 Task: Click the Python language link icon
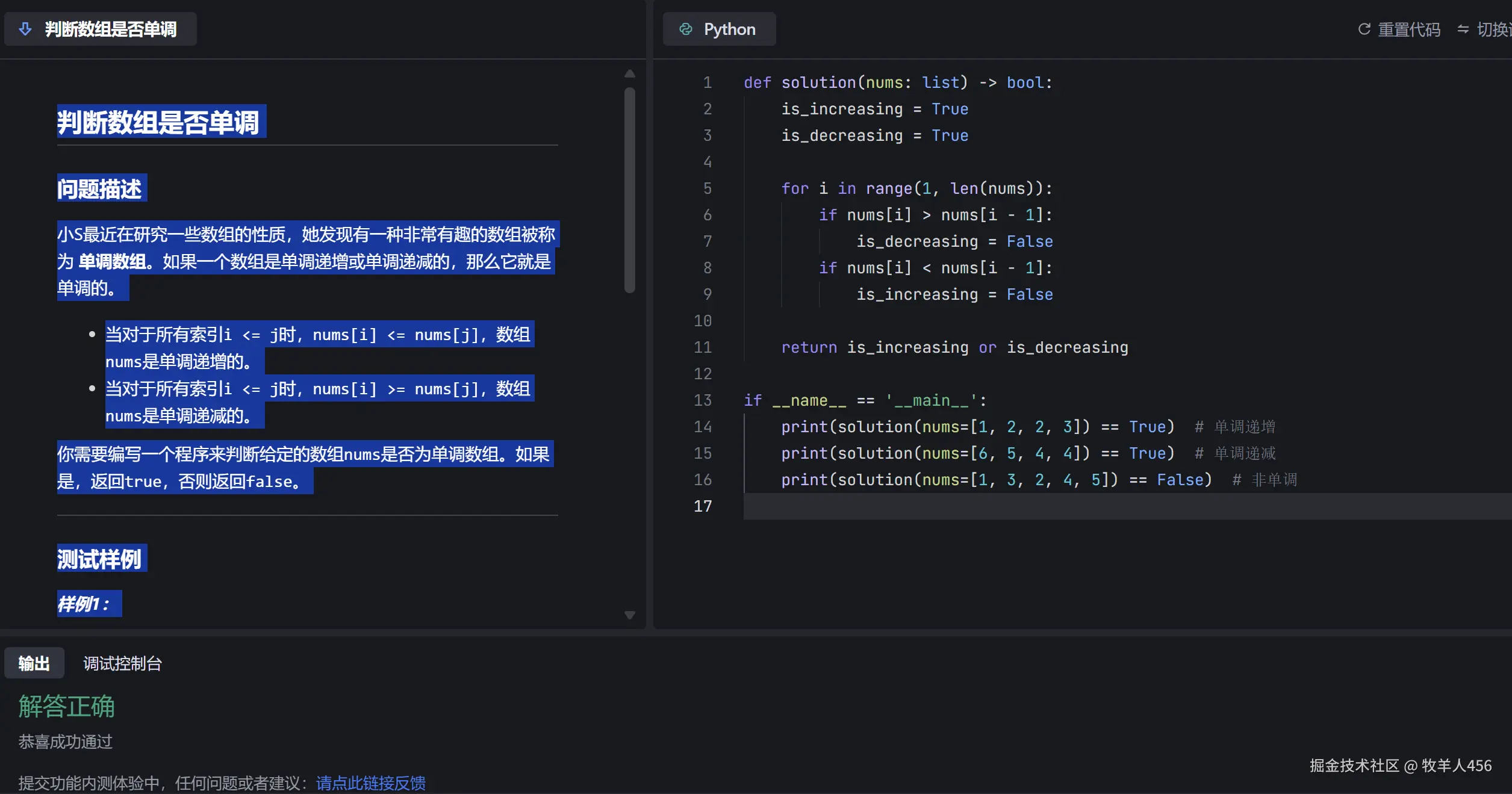pyautogui.click(x=685, y=29)
